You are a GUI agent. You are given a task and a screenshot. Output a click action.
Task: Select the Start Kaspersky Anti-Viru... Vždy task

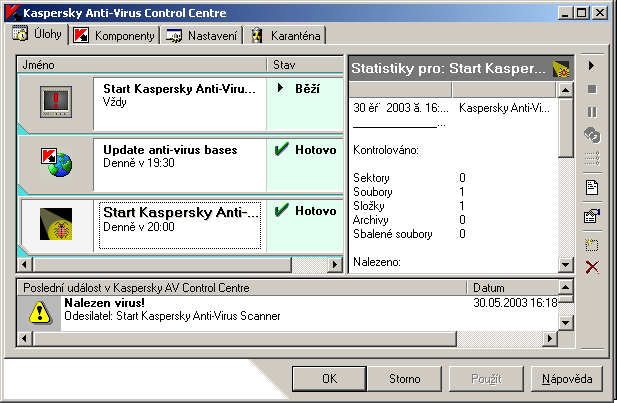tap(179, 104)
